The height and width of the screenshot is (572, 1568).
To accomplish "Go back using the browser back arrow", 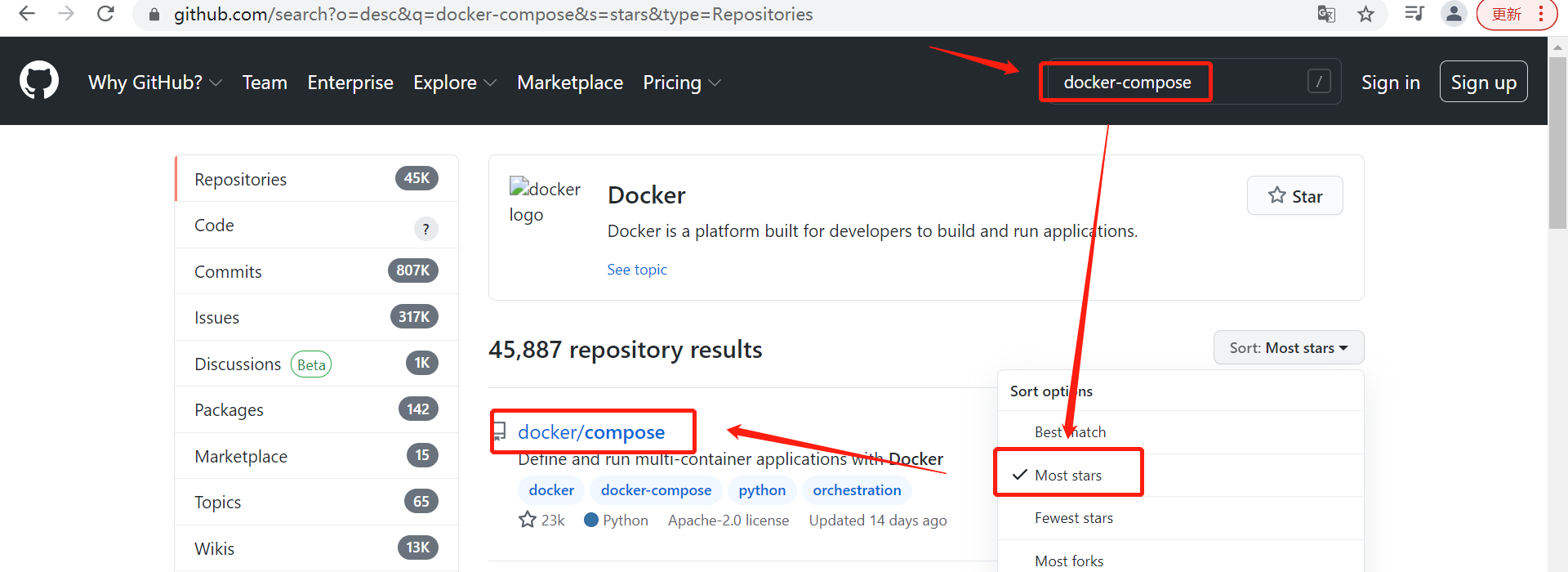I will [x=26, y=14].
